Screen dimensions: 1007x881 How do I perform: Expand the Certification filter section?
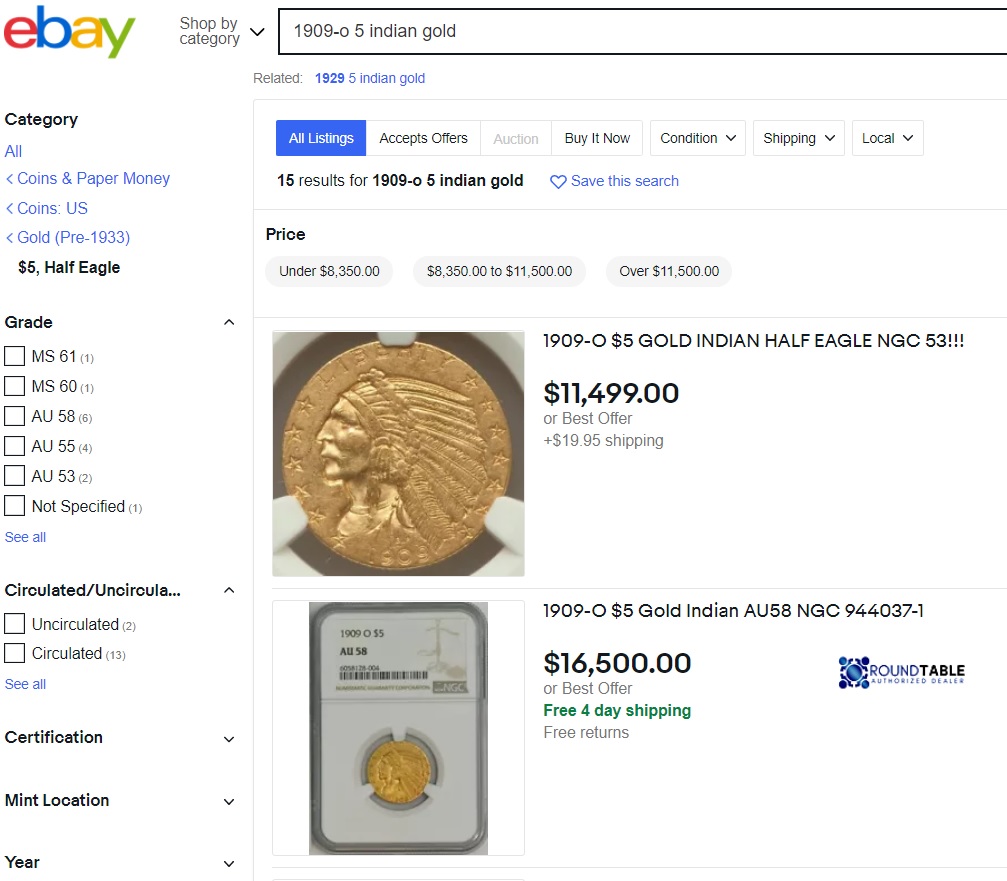pyautogui.click(x=229, y=739)
